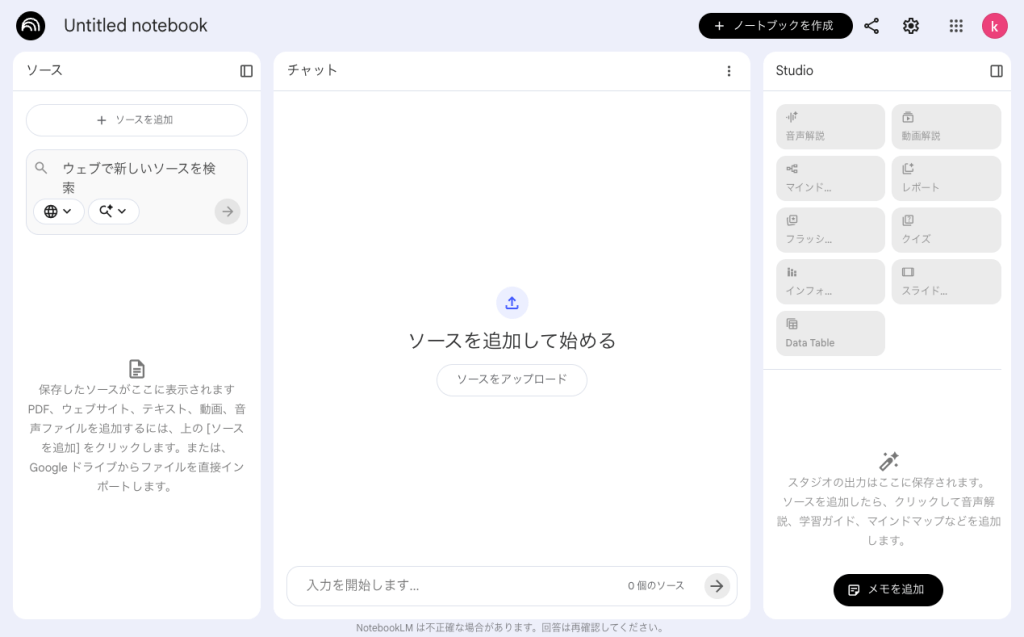Select the スライド generation card
The width and height of the screenshot is (1024, 637).
tap(946, 281)
